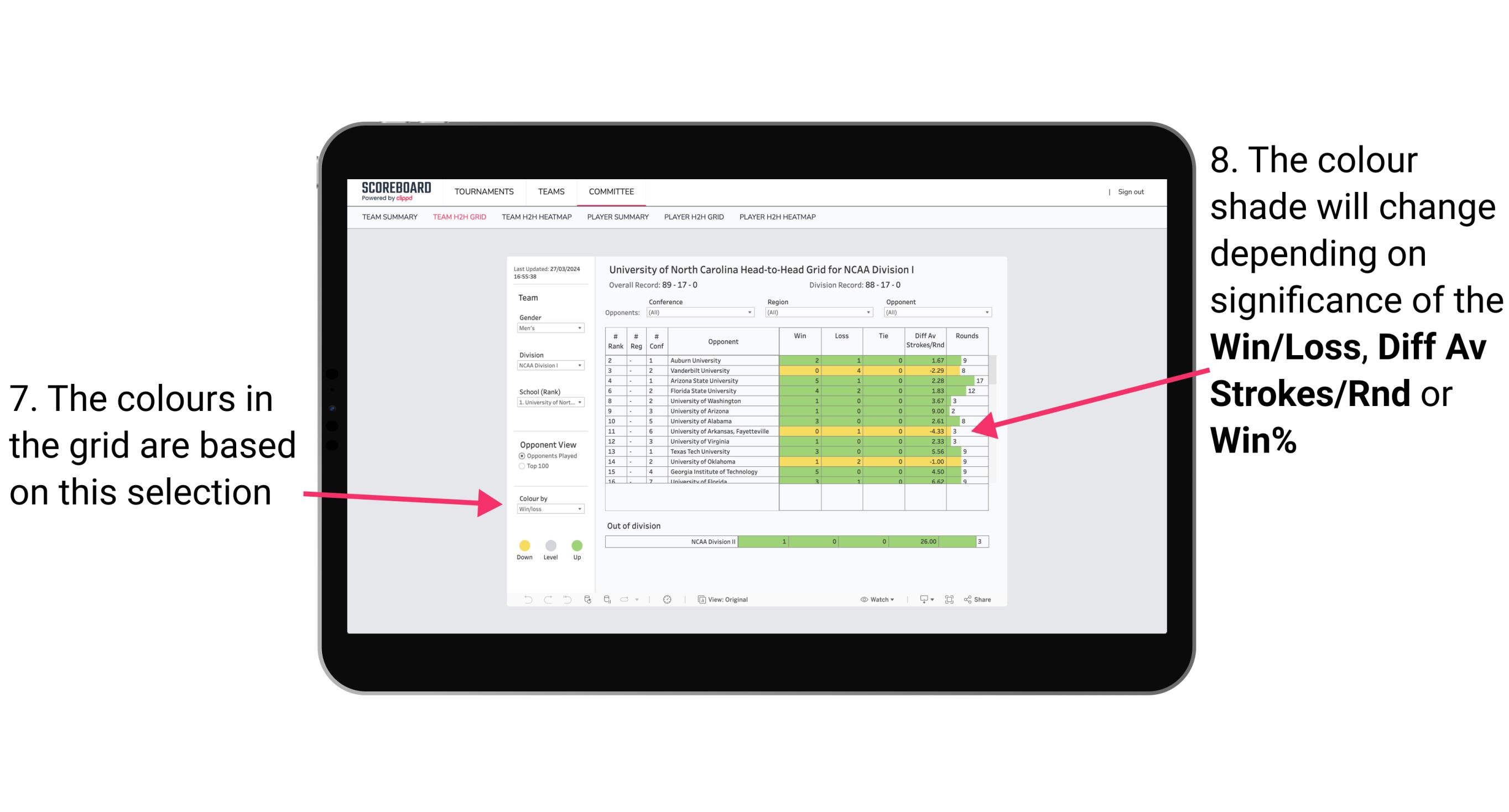The width and height of the screenshot is (1509, 812).
Task: Click Sign out link
Action: point(1132,190)
